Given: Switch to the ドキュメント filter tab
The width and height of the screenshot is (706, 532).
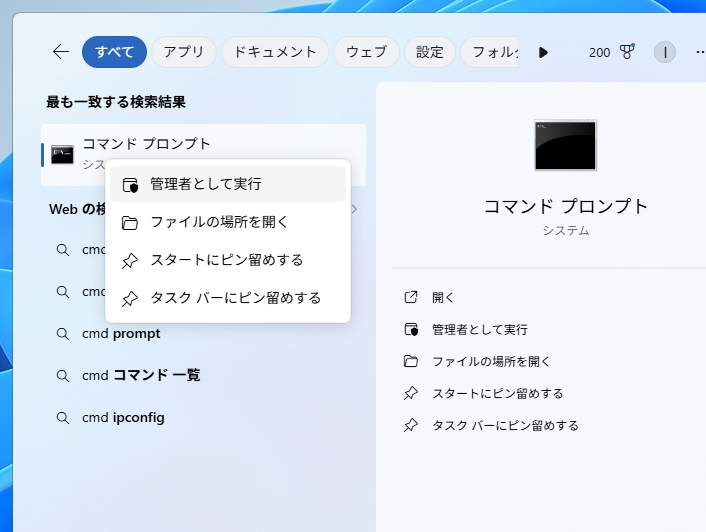Looking at the screenshot, I should tap(274, 52).
